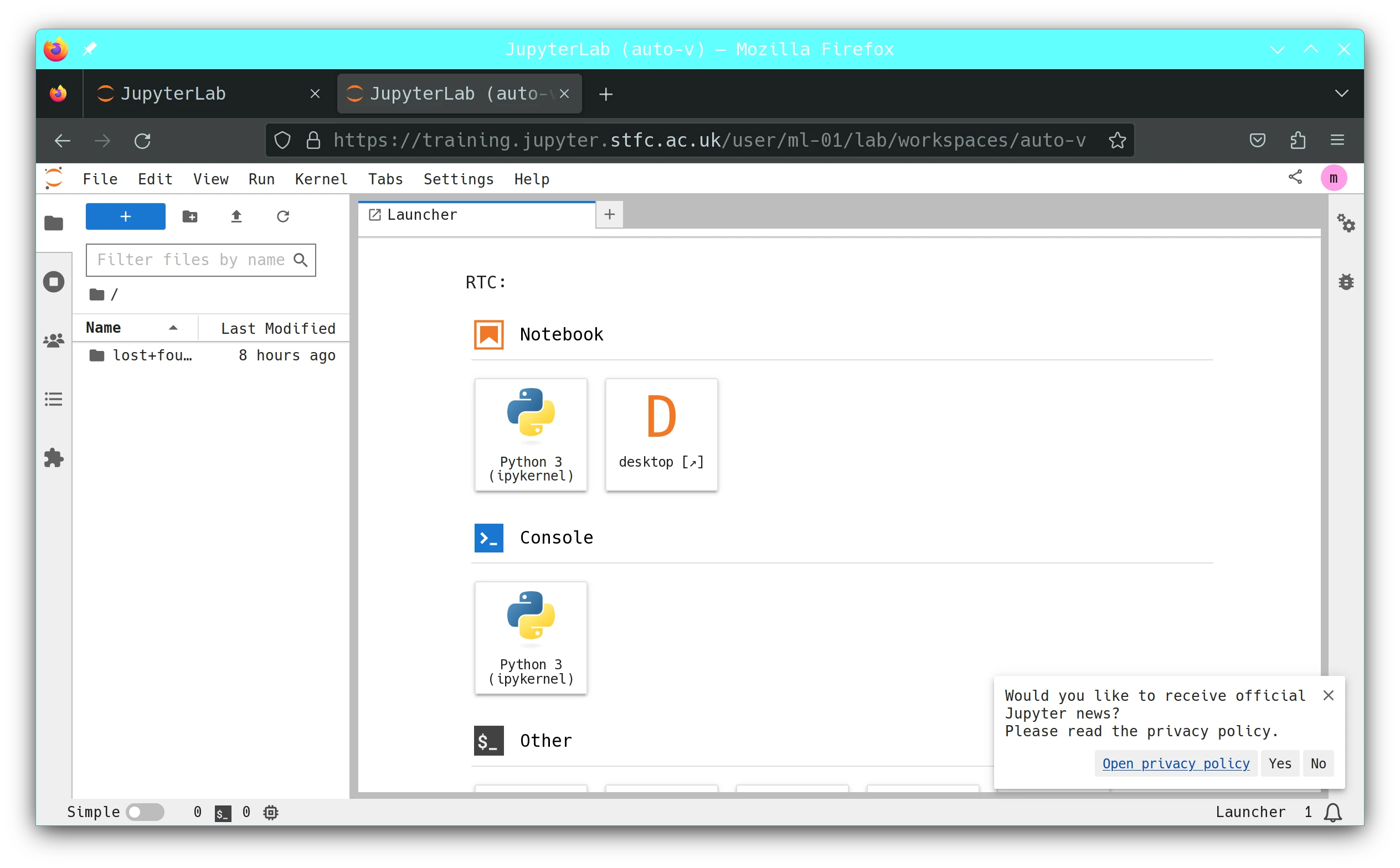The width and height of the screenshot is (1400, 868).
Task: Toggle Simple interface mode switch
Action: point(145,812)
